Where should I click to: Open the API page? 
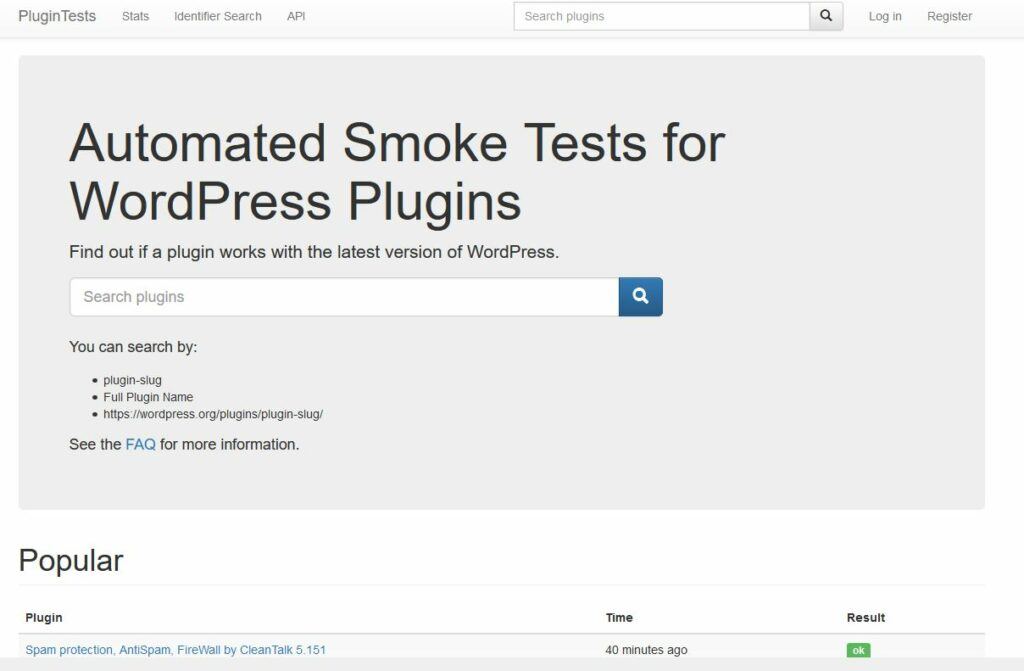[294, 16]
